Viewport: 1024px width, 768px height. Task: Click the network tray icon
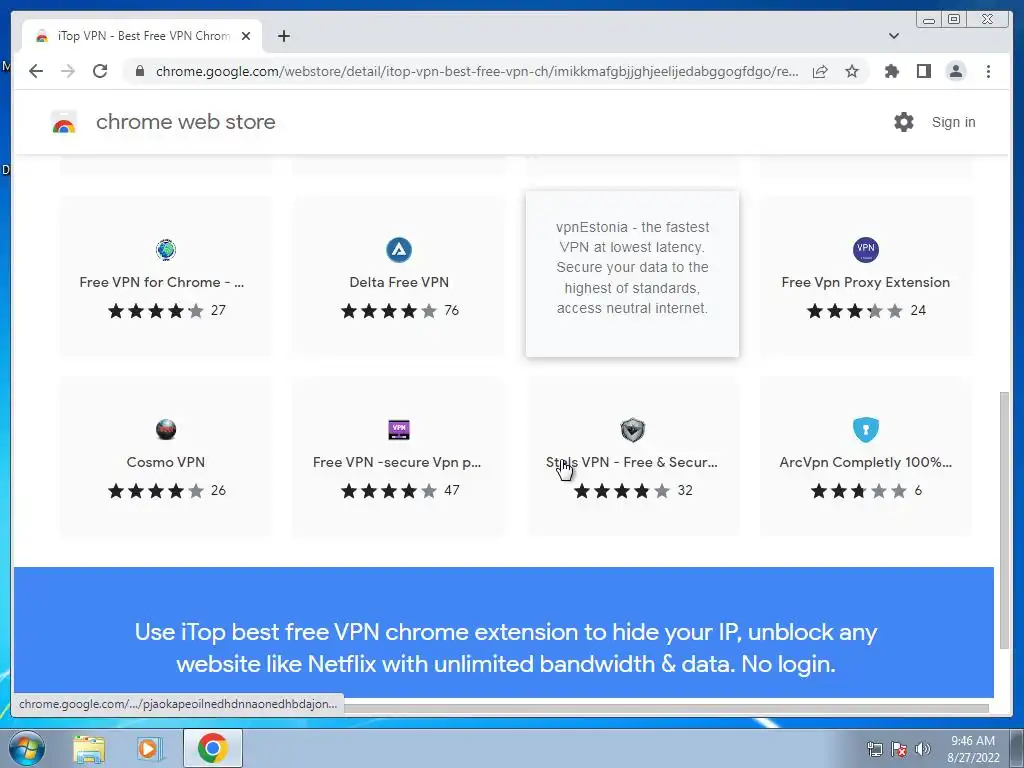coord(874,749)
